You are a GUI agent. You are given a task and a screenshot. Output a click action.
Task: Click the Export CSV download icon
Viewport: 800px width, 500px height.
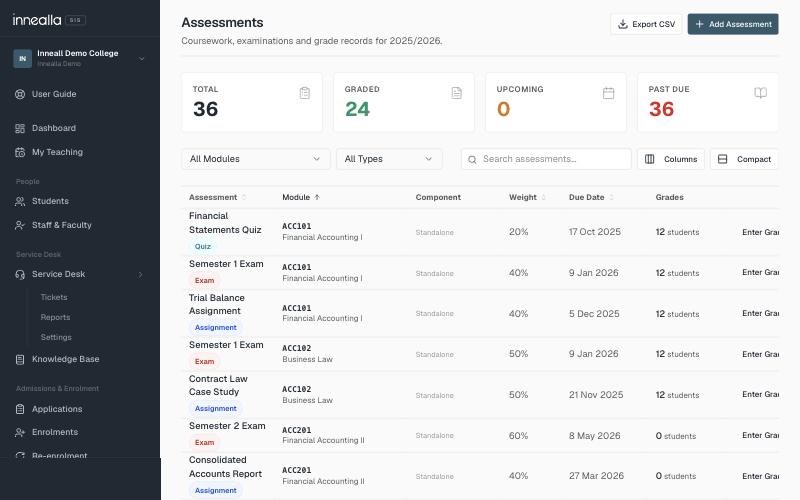click(622, 24)
